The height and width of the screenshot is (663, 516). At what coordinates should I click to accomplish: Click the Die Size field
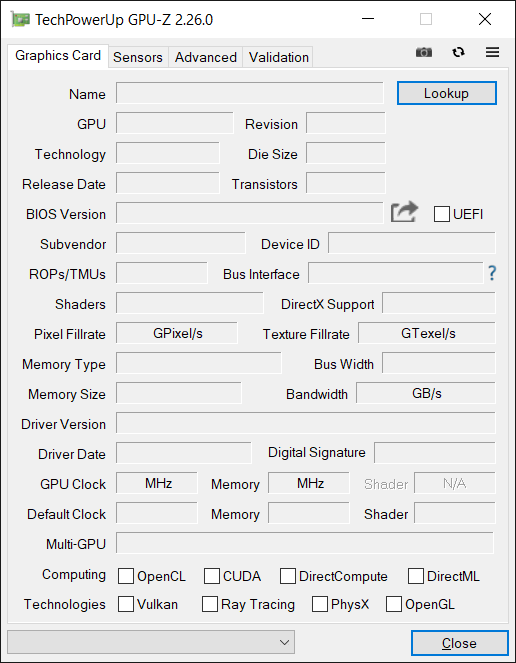346,153
